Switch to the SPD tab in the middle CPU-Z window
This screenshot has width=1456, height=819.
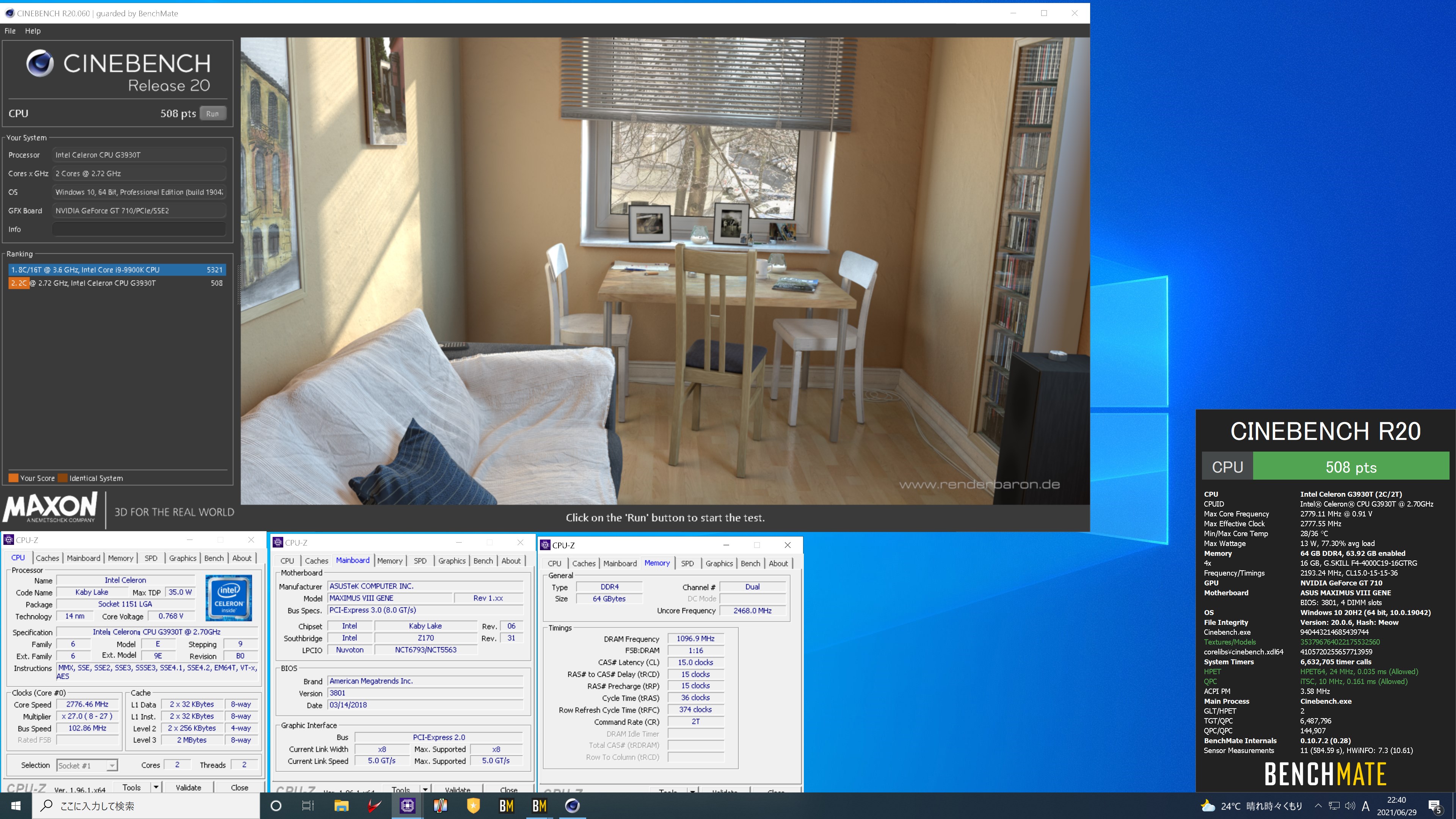[420, 561]
